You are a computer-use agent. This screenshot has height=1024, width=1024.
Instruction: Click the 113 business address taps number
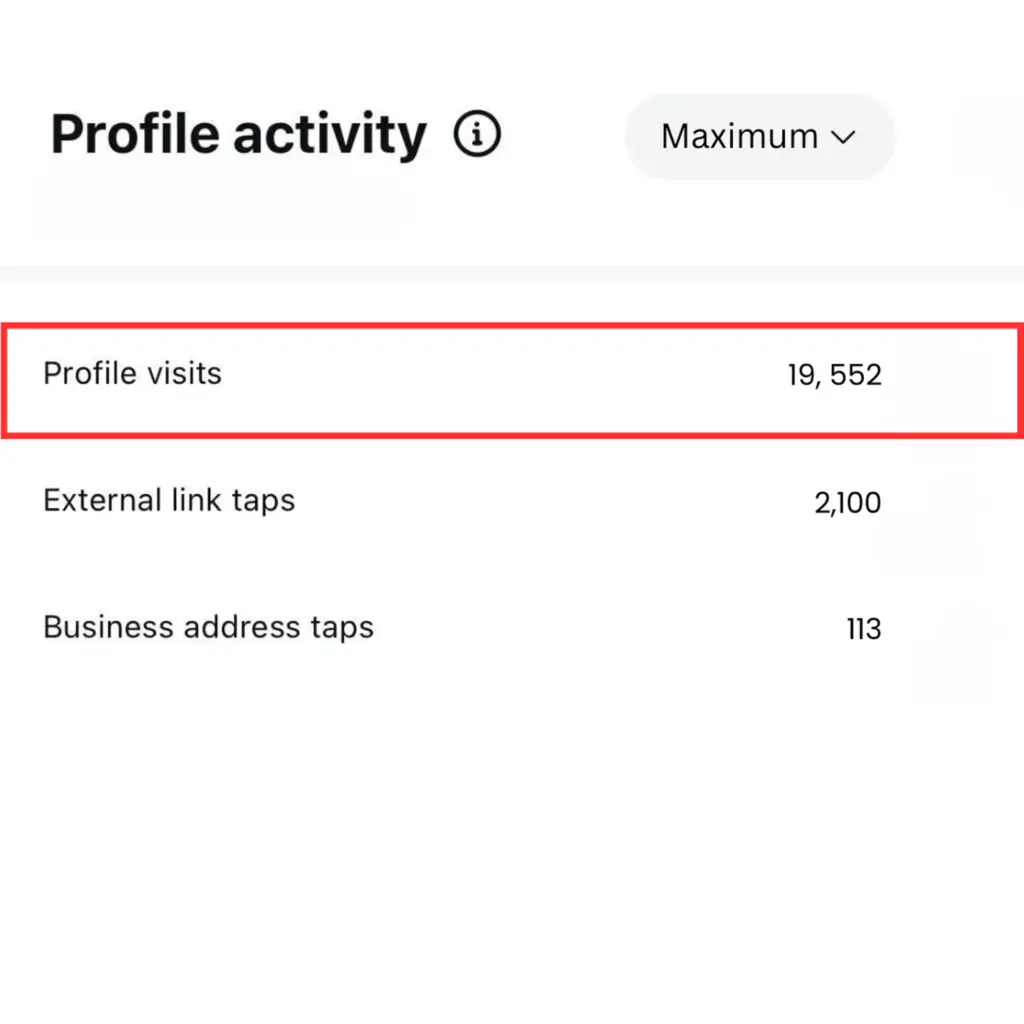(x=863, y=630)
